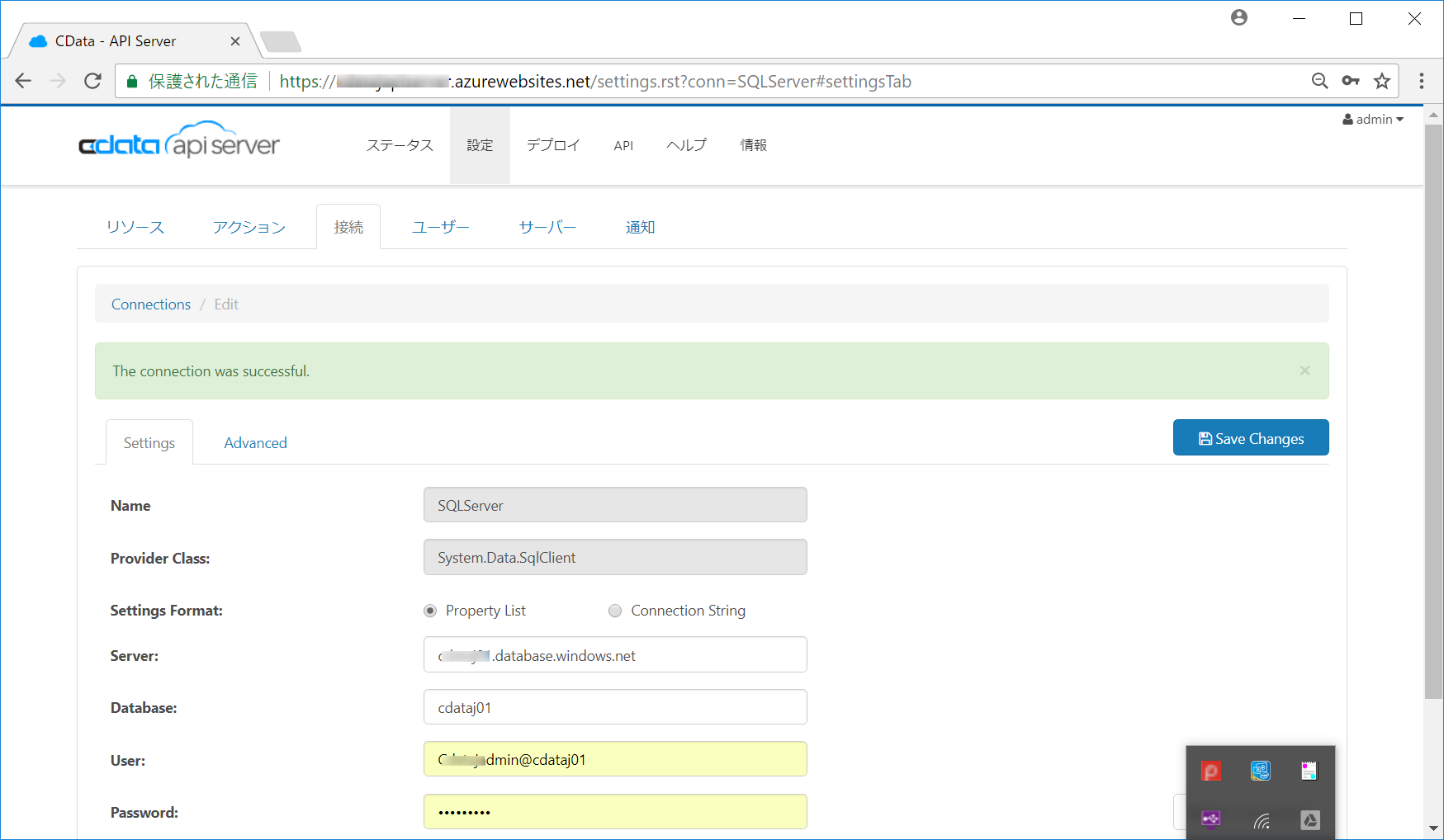The height and width of the screenshot is (840, 1444).
Task: Go back using the browser back arrow
Action: point(22,81)
